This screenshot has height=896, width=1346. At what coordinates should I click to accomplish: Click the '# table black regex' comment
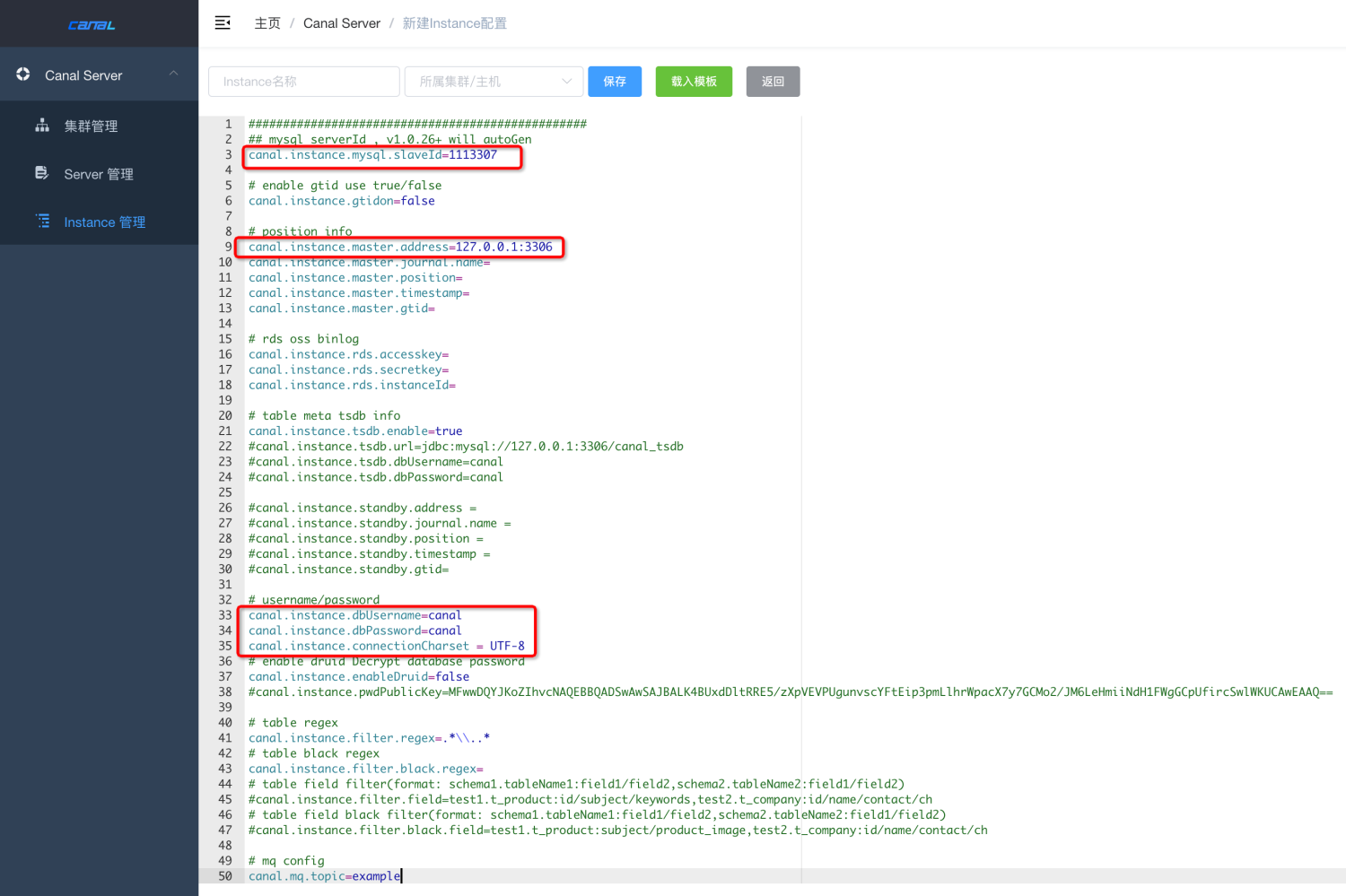point(314,753)
